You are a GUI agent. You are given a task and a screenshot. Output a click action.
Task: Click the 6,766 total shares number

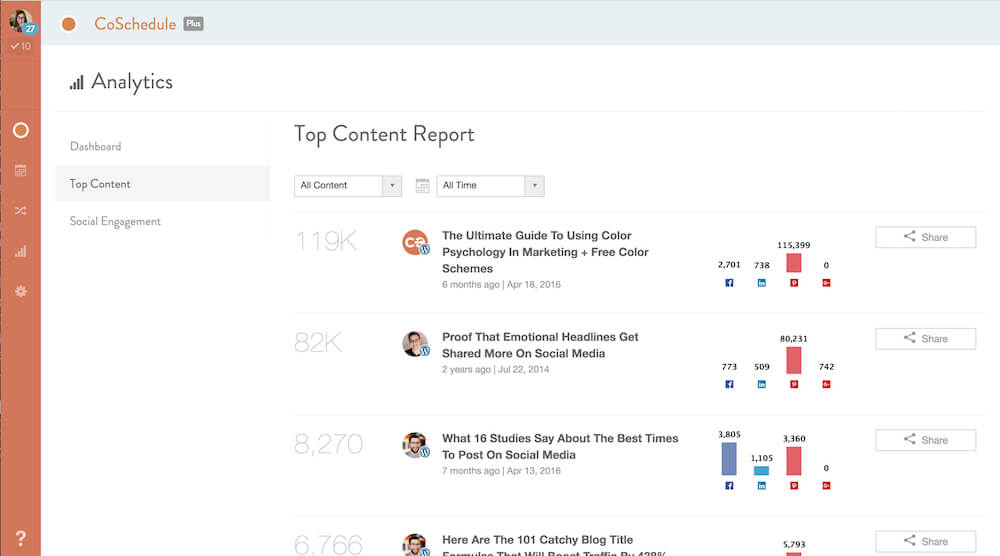click(328, 545)
